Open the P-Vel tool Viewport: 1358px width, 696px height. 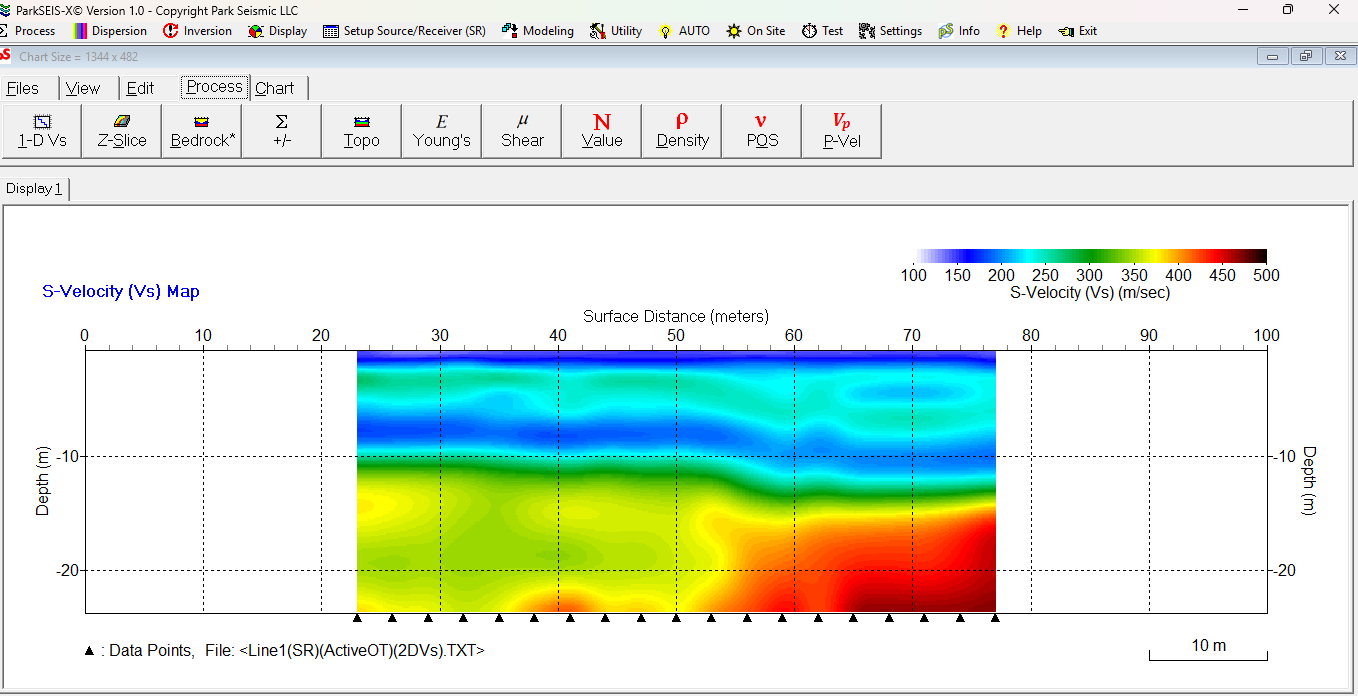(x=841, y=131)
